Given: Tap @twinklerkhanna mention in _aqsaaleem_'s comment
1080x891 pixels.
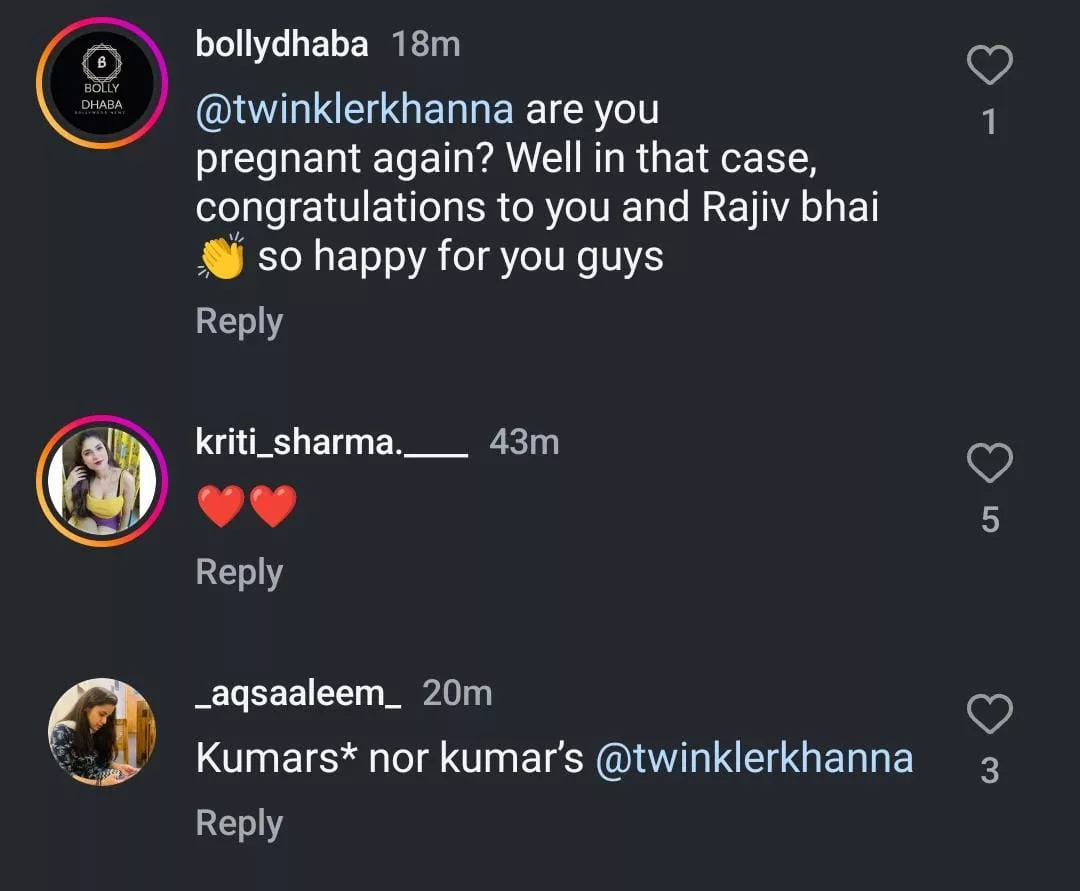Looking at the screenshot, I should [754, 759].
